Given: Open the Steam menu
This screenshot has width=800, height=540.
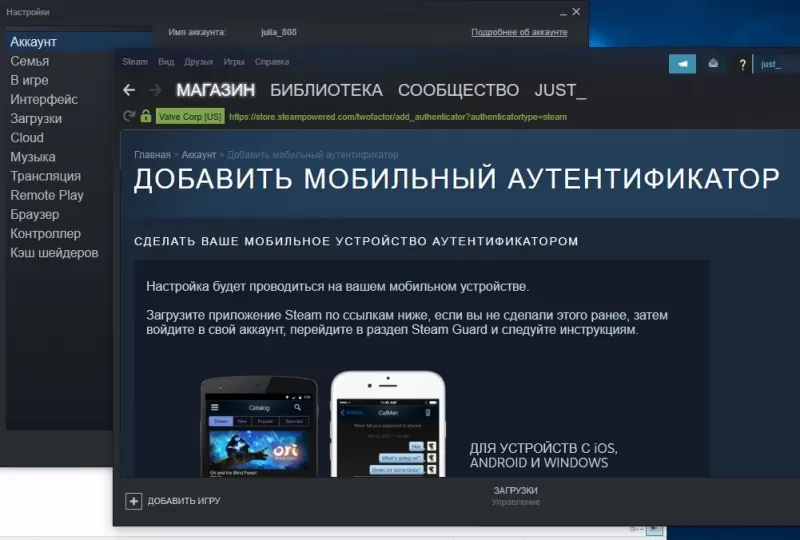Looking at the screenshot, I should click(x=135, y=62).
